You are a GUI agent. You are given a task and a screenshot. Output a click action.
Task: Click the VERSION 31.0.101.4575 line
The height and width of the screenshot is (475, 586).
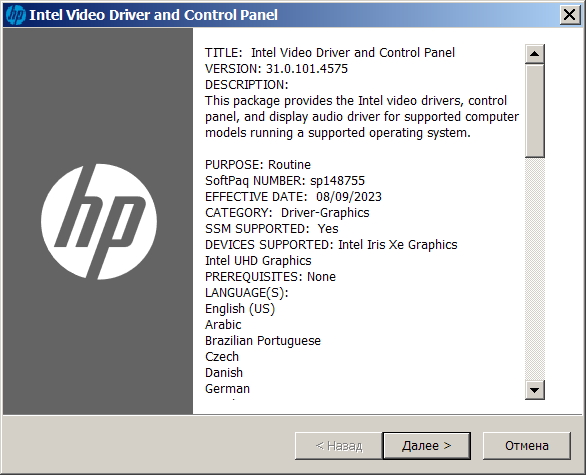pos(276,69)
